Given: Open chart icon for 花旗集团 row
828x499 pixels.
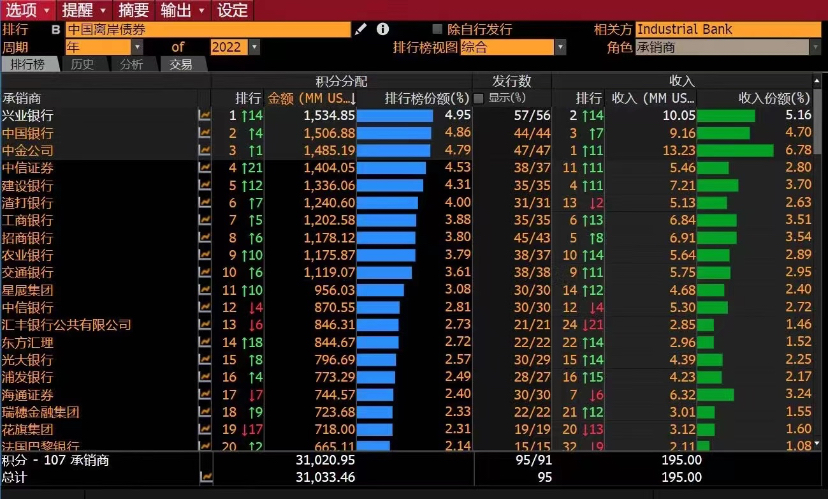Looking at the screenshot, I should [204, 429].
